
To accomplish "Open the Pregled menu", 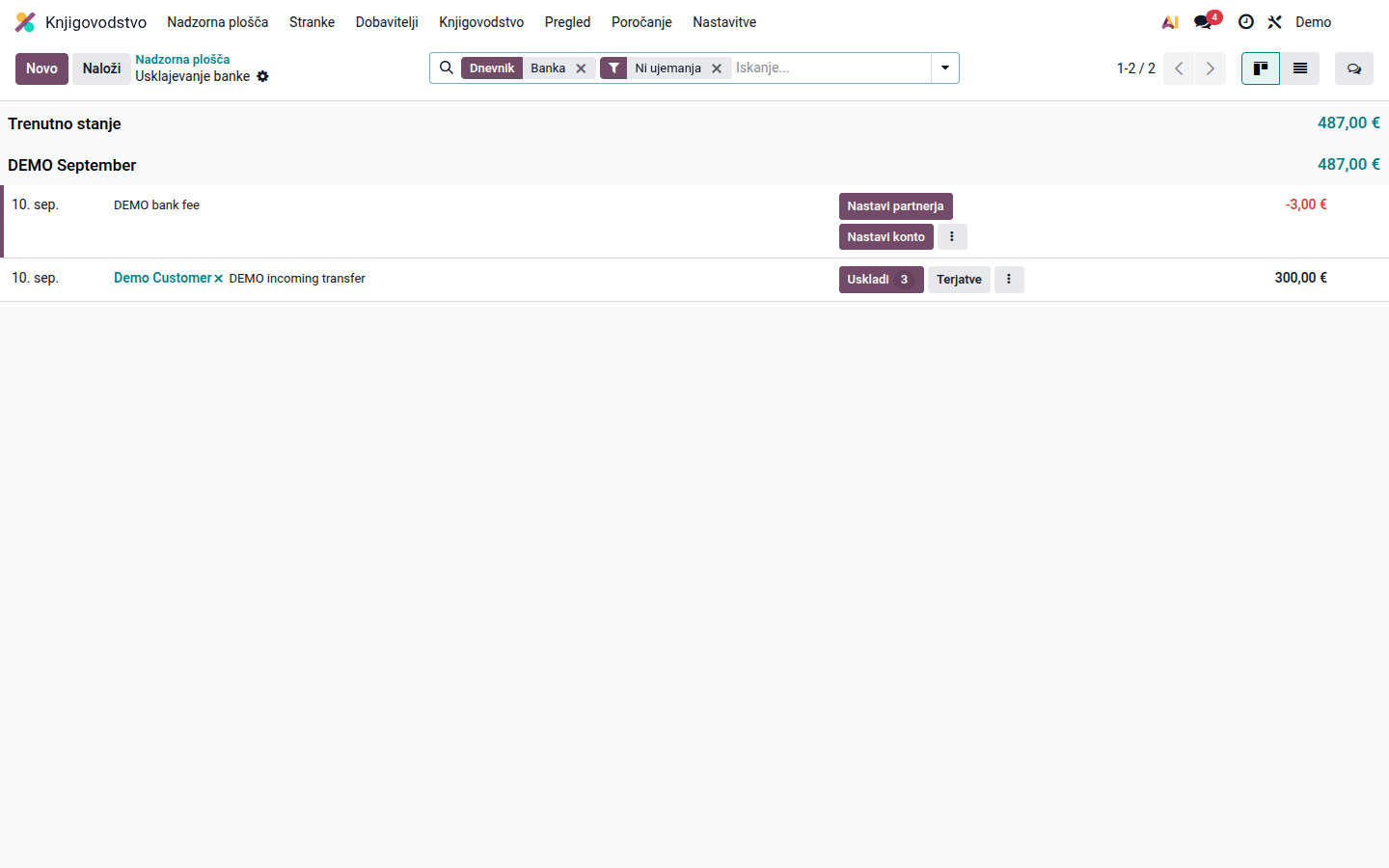I will (567, 22).
